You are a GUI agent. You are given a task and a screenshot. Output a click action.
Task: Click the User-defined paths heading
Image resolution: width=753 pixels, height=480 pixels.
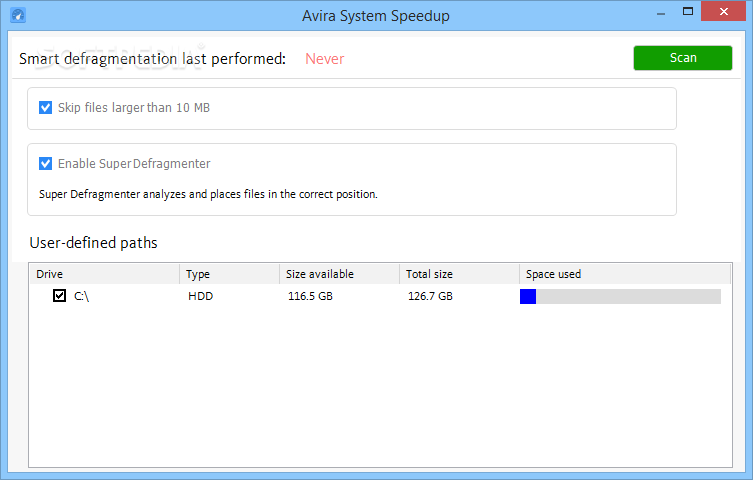93,243
